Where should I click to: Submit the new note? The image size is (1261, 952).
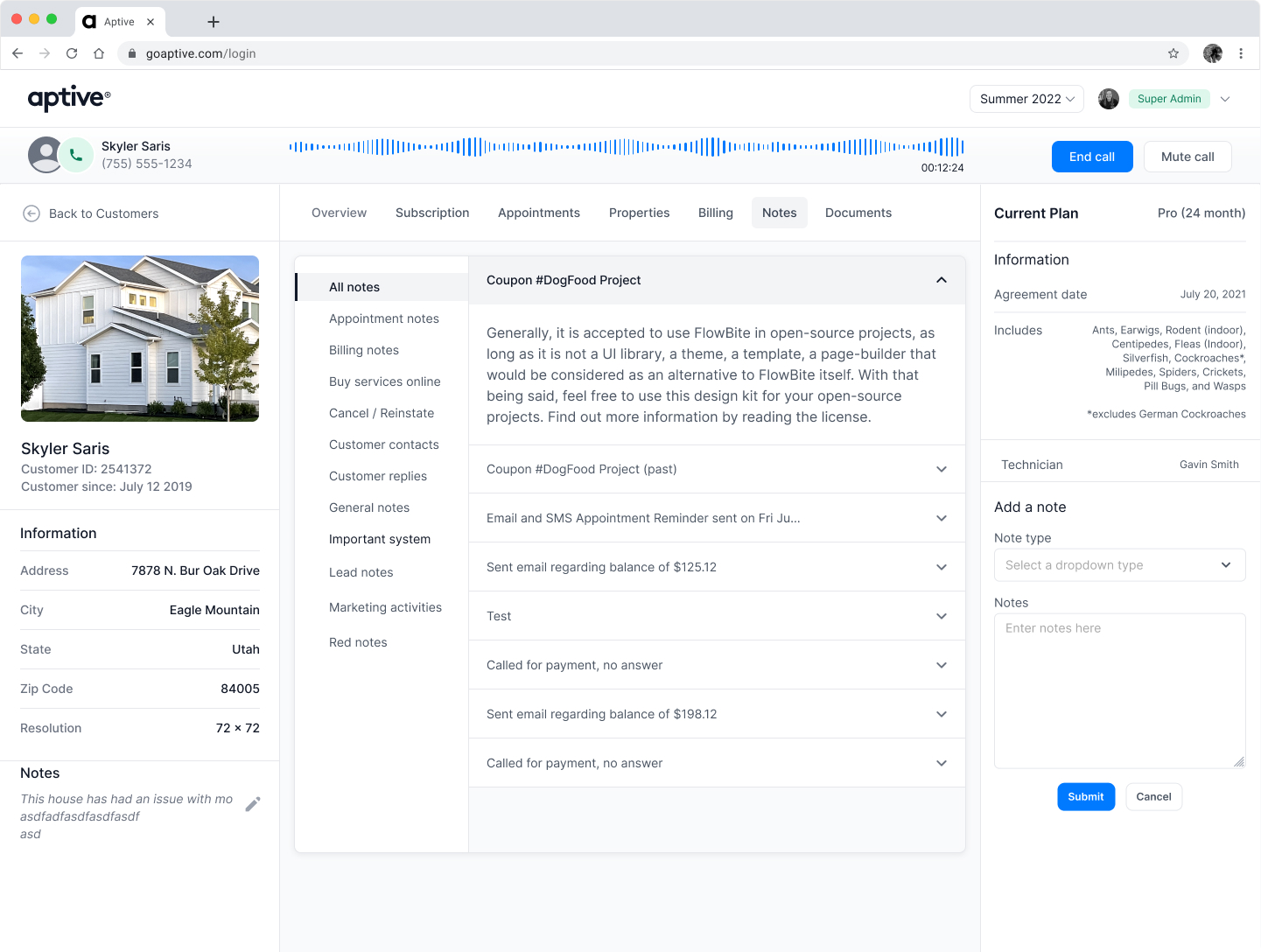tap(1086, 796)
